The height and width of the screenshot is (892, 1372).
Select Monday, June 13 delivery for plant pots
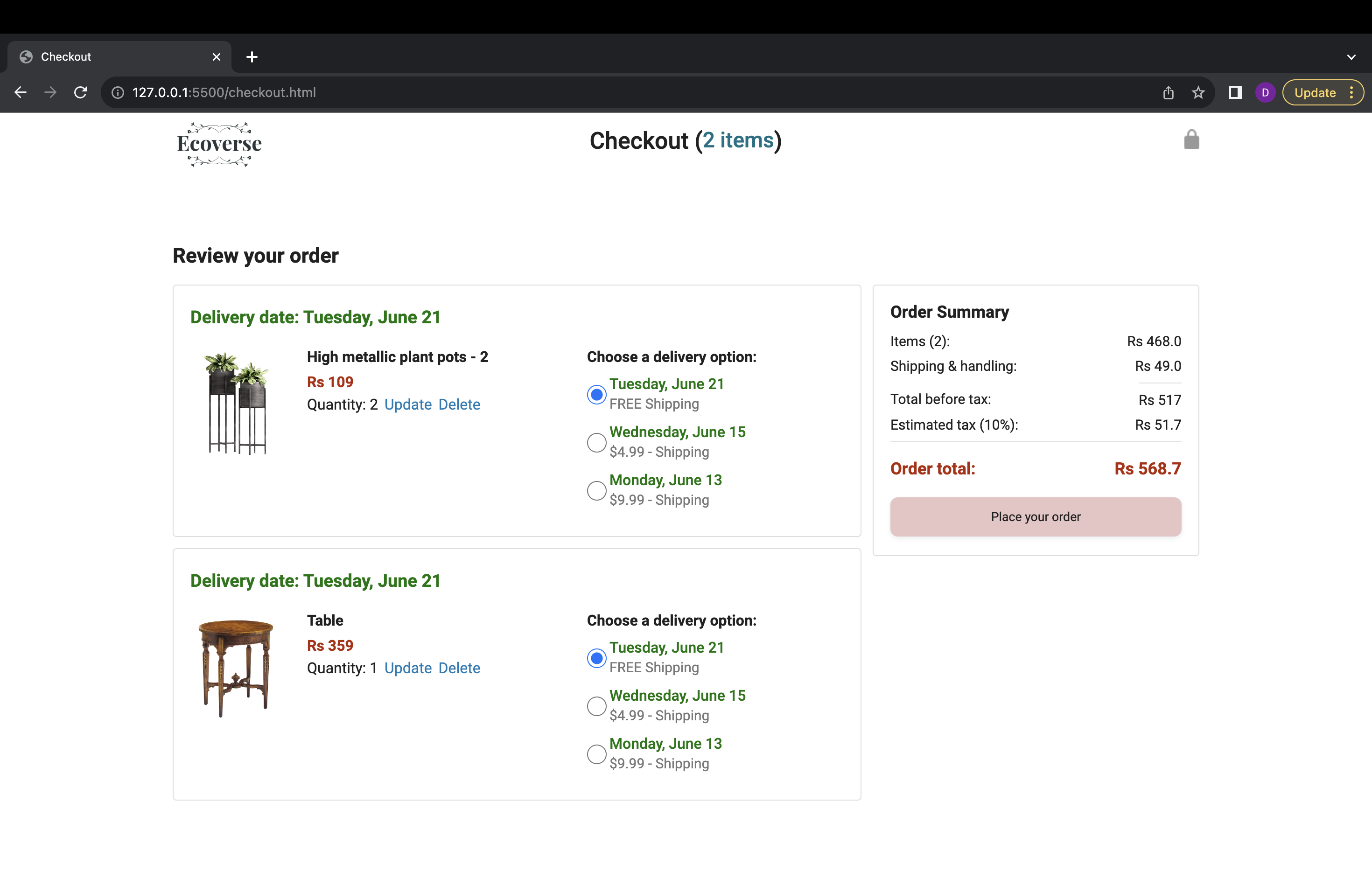[596, 490]
